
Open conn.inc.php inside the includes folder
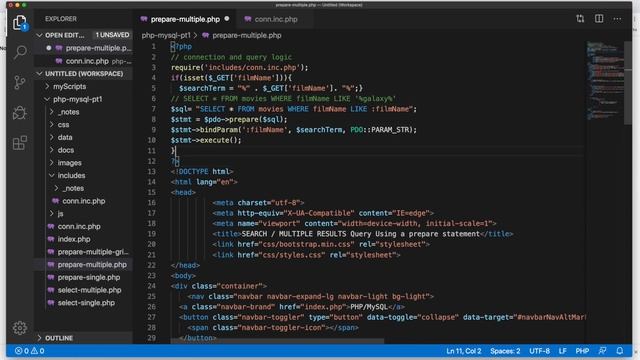(x=84, y=201)
